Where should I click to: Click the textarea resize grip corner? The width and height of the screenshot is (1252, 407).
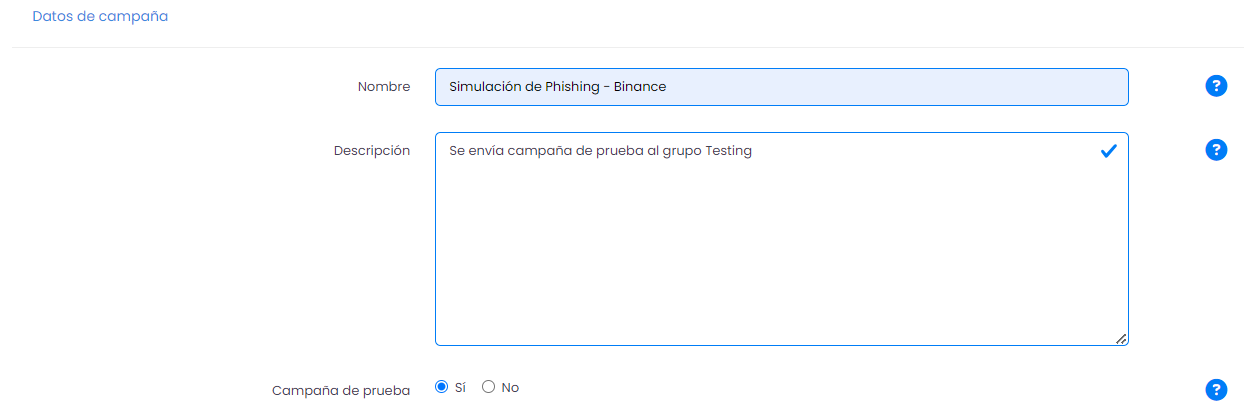(1121, 338)
